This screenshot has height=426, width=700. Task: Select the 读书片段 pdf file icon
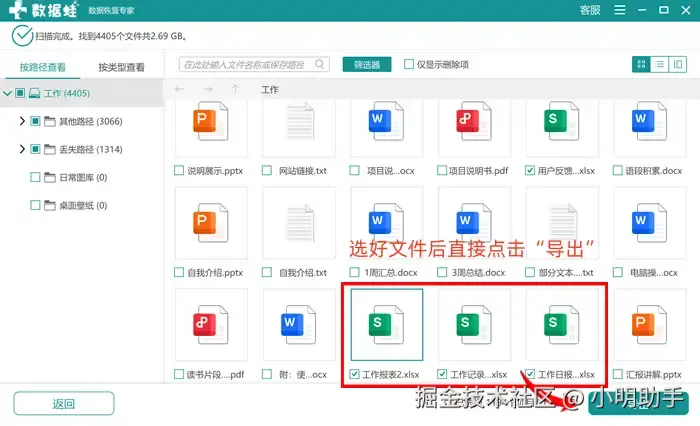pyautogui.click(x=211, y=325)
